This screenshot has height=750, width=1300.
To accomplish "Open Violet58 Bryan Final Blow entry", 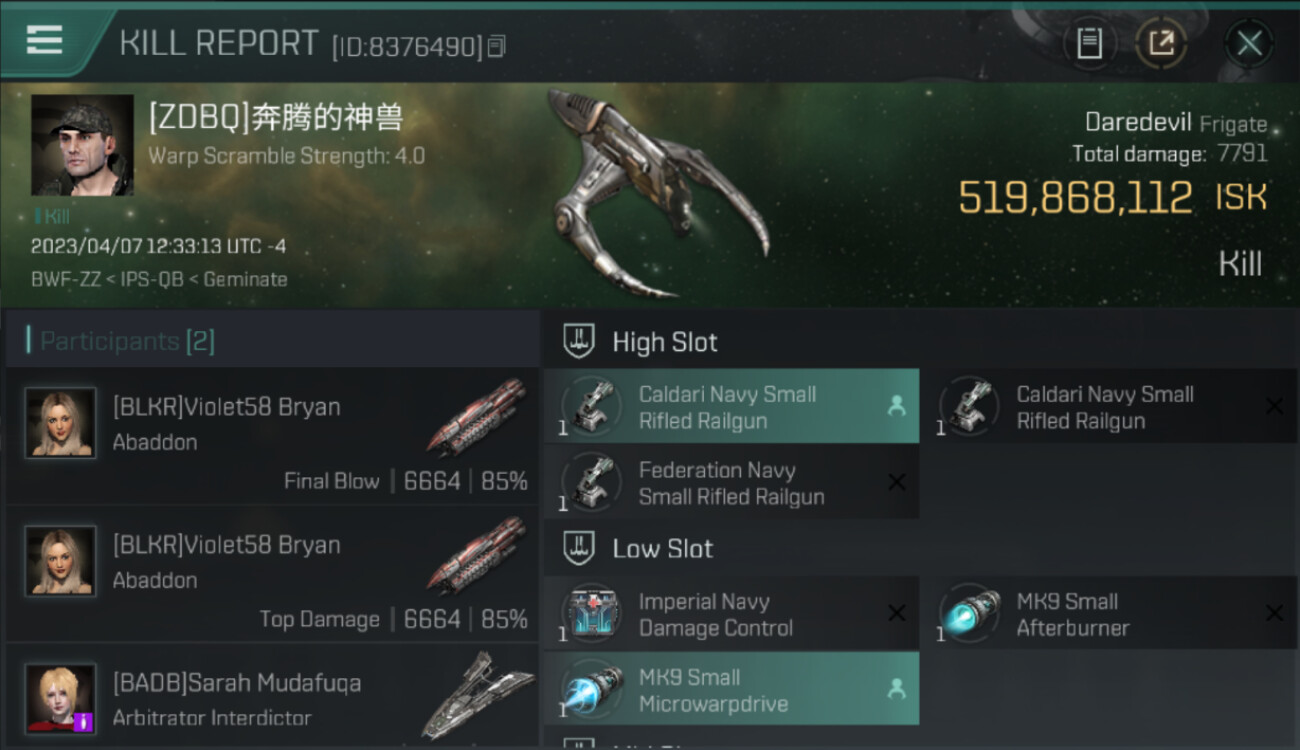I will click(272, 436).
